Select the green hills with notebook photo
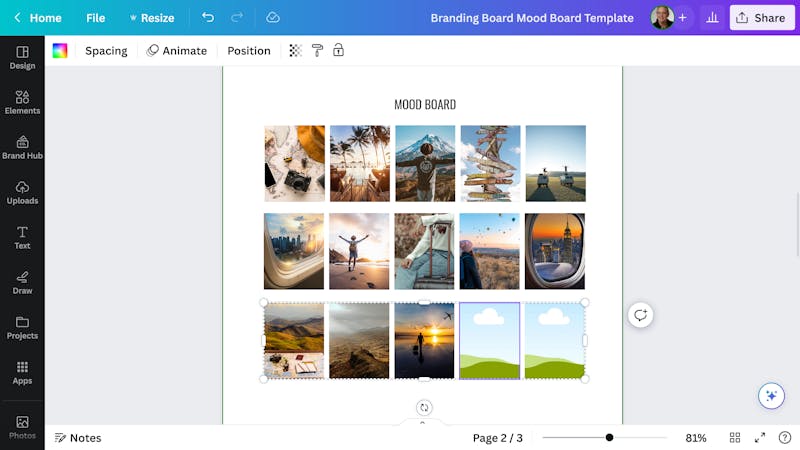Screen dimensions: 800x450 tap(294, 341)
